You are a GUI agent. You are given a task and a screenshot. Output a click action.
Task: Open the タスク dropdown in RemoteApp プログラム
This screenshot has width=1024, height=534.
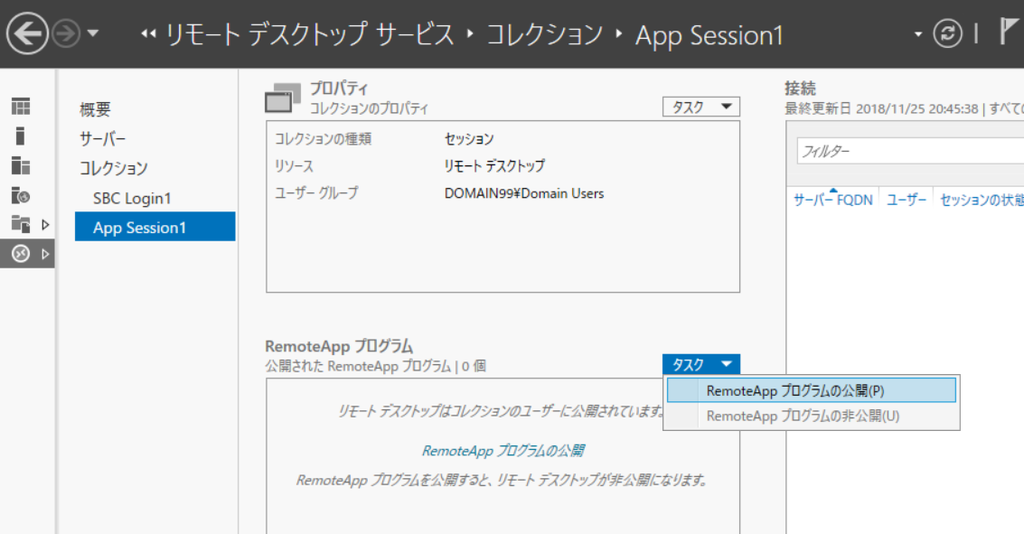(701, 364)
